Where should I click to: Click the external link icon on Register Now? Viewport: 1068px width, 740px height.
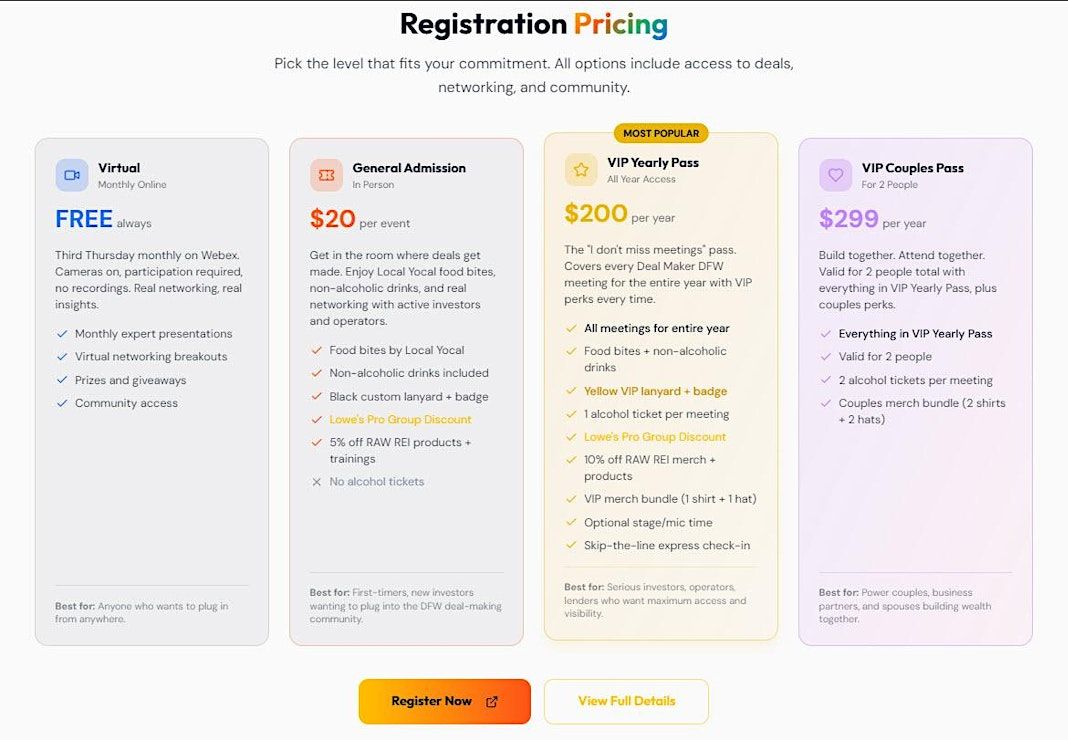[492, 702]
